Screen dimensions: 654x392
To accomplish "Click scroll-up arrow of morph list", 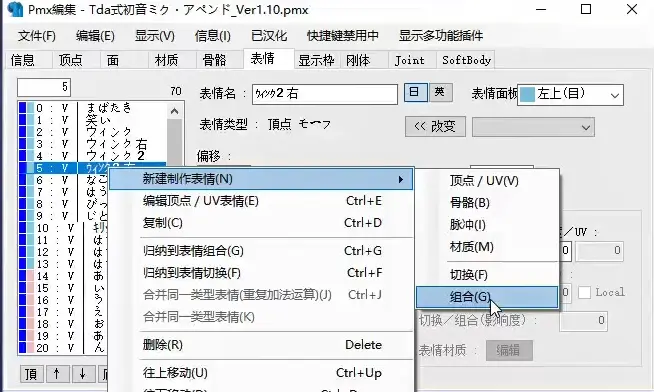I will tap(175, 111).
